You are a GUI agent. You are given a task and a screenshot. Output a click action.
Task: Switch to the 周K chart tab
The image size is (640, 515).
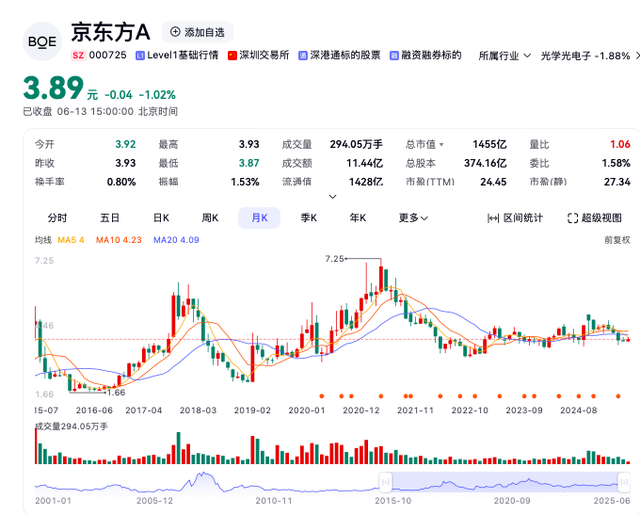point(210,218)
